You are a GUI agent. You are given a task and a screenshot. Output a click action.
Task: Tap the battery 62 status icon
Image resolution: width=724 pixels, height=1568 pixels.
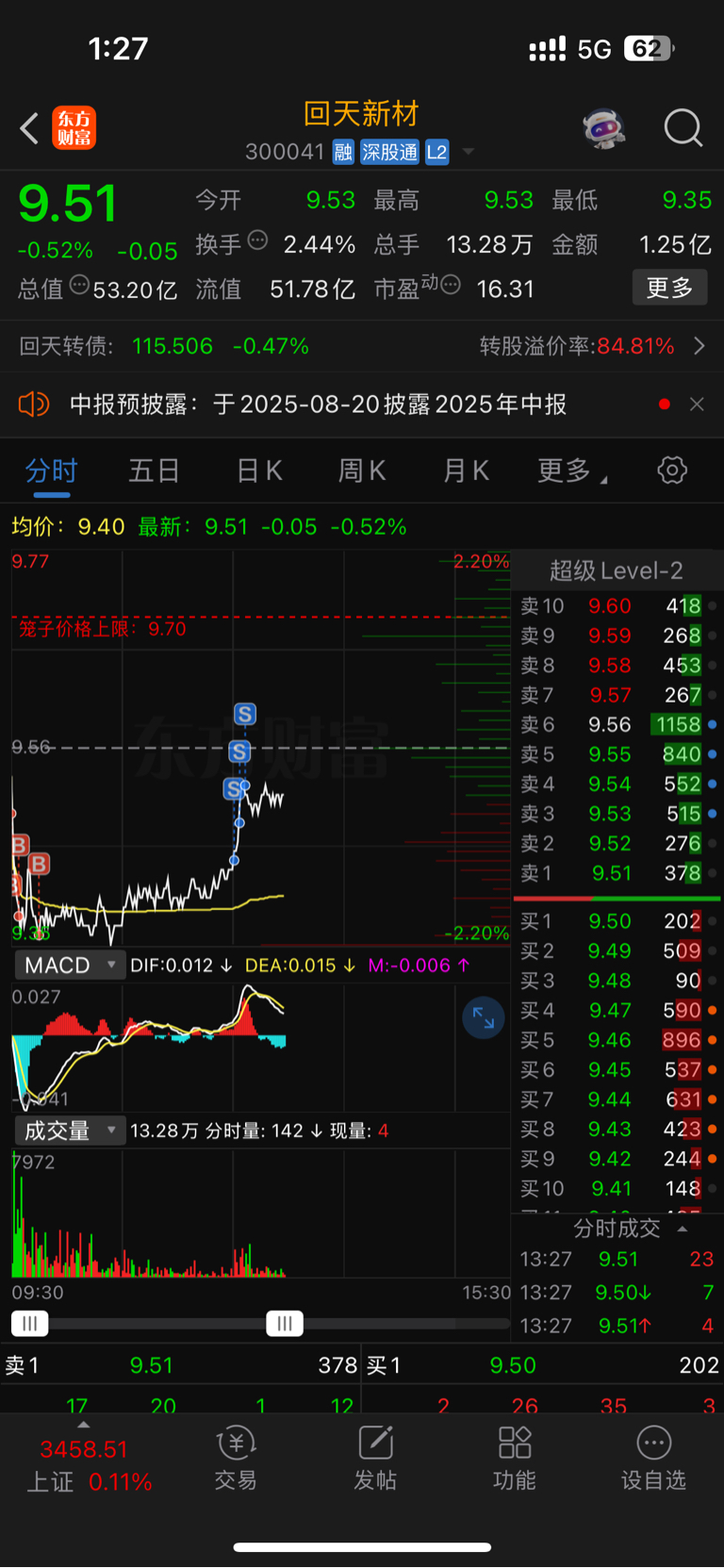point(649,48)
